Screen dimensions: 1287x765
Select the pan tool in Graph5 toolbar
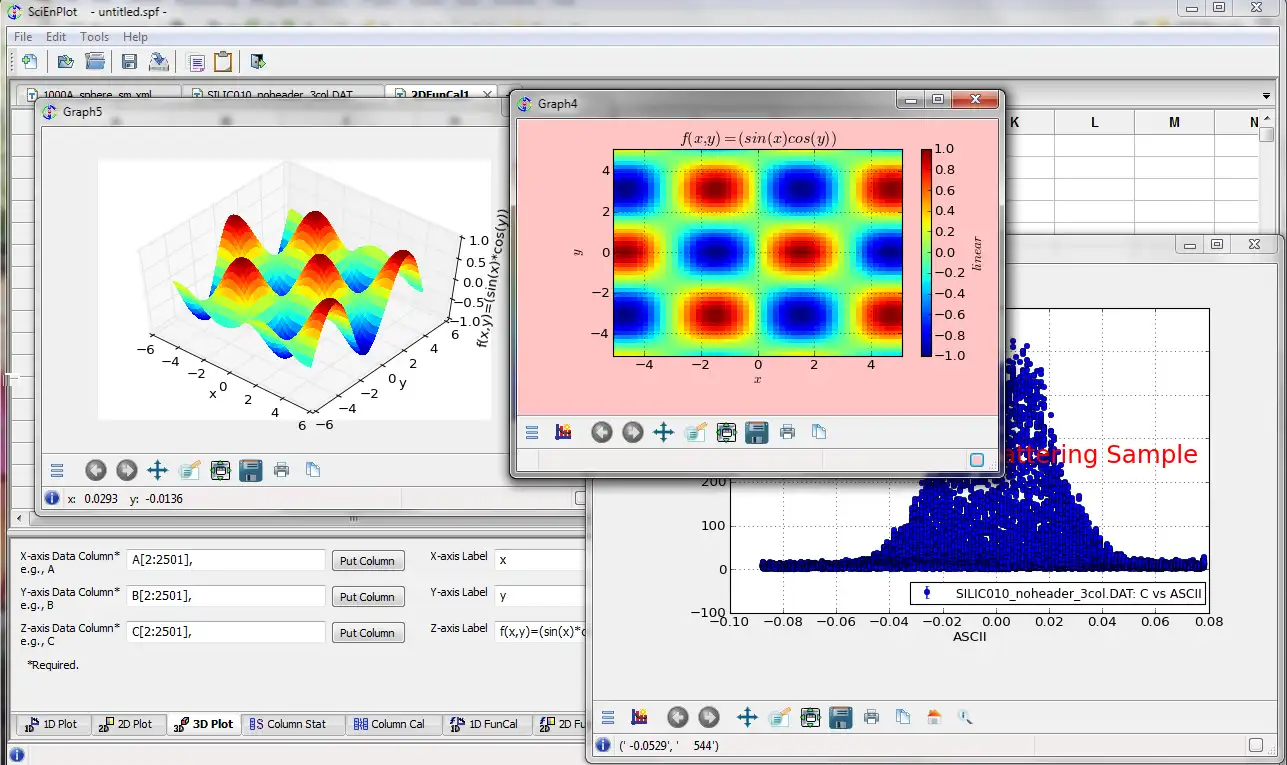(157, 470)
